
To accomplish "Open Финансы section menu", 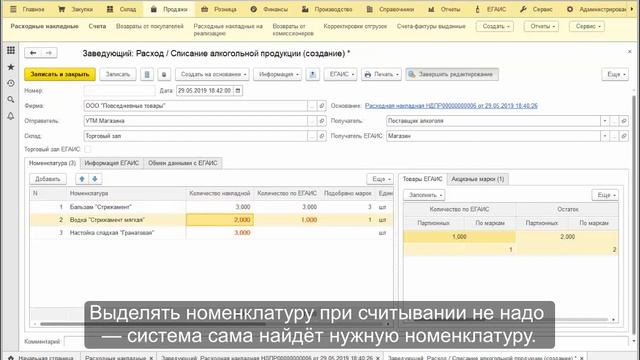I will (x=269, y=9).
